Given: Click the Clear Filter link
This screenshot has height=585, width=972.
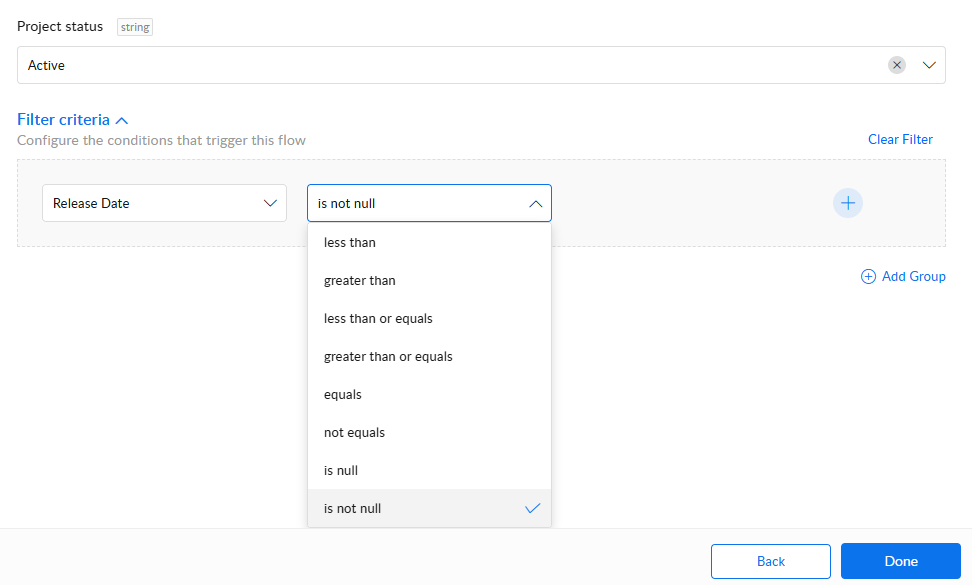Looking at the screenshot, I should (x=900, y=140).
